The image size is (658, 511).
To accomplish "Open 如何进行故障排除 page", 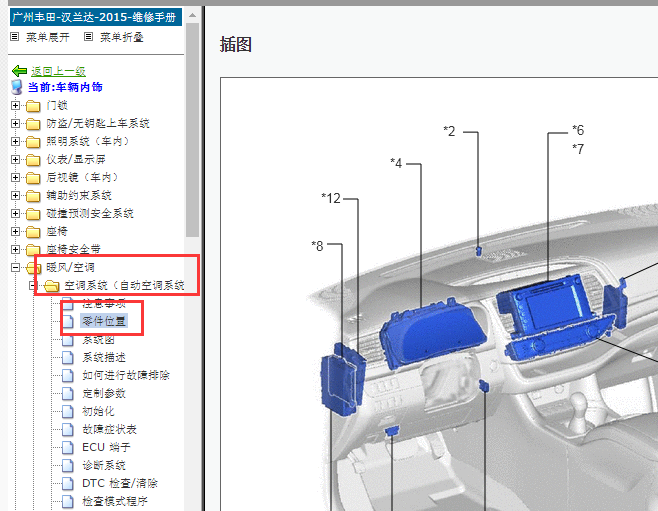I will tap(126, 375).
